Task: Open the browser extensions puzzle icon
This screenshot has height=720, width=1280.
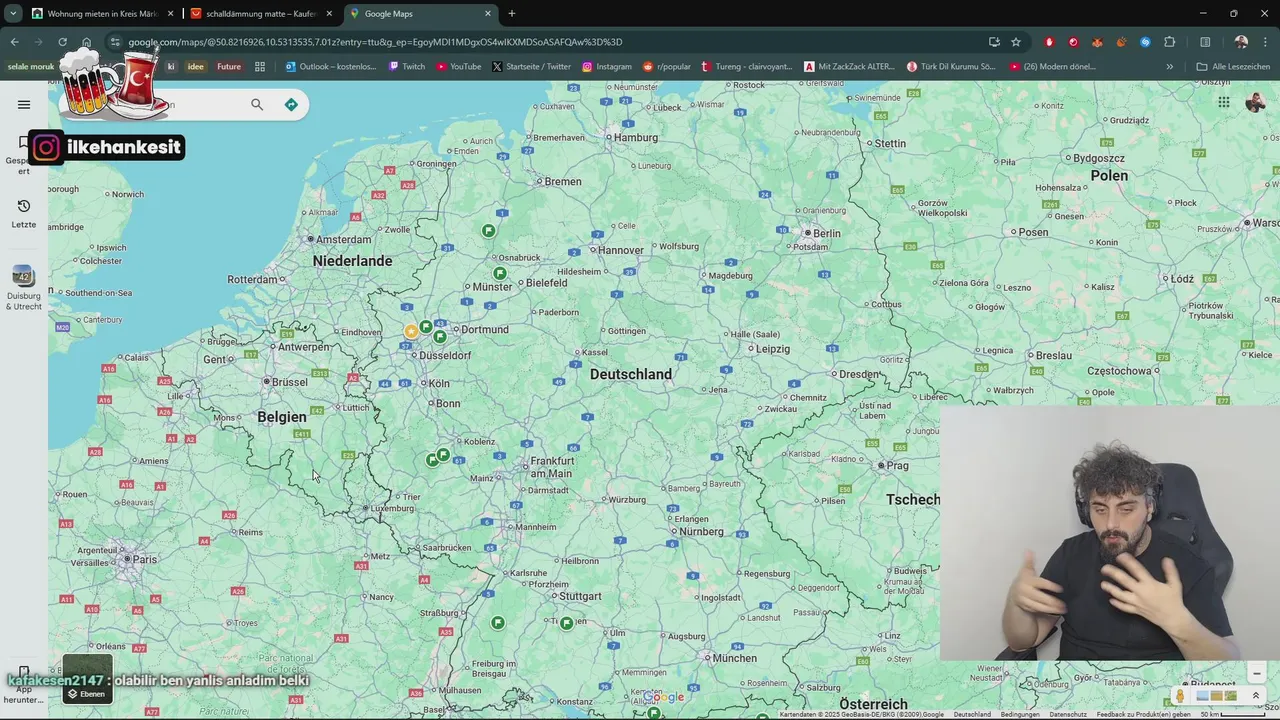Action: click(x=1169, y=42)
